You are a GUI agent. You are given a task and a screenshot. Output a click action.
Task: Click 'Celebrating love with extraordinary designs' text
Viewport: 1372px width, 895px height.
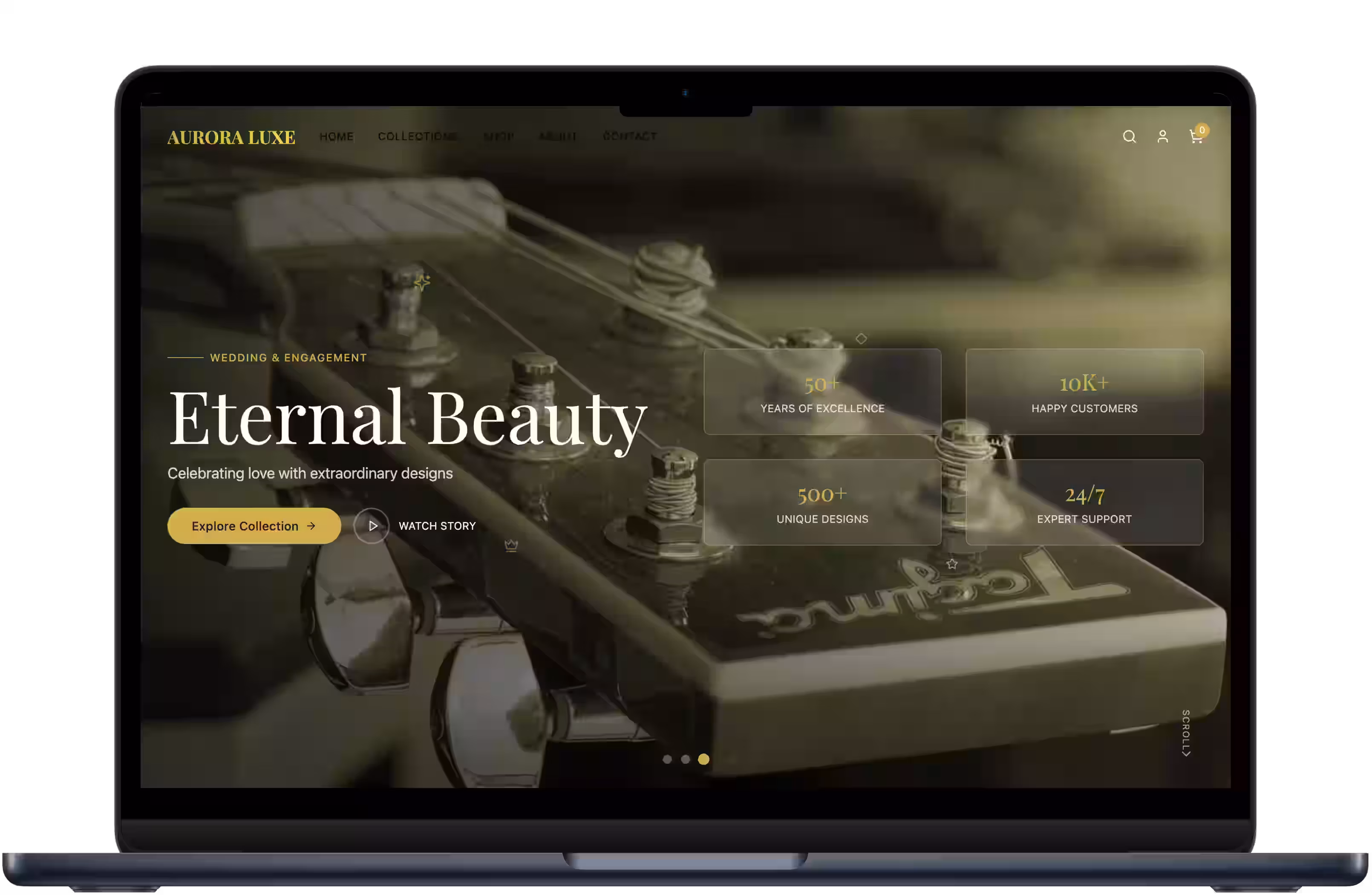tap(310, 473)
